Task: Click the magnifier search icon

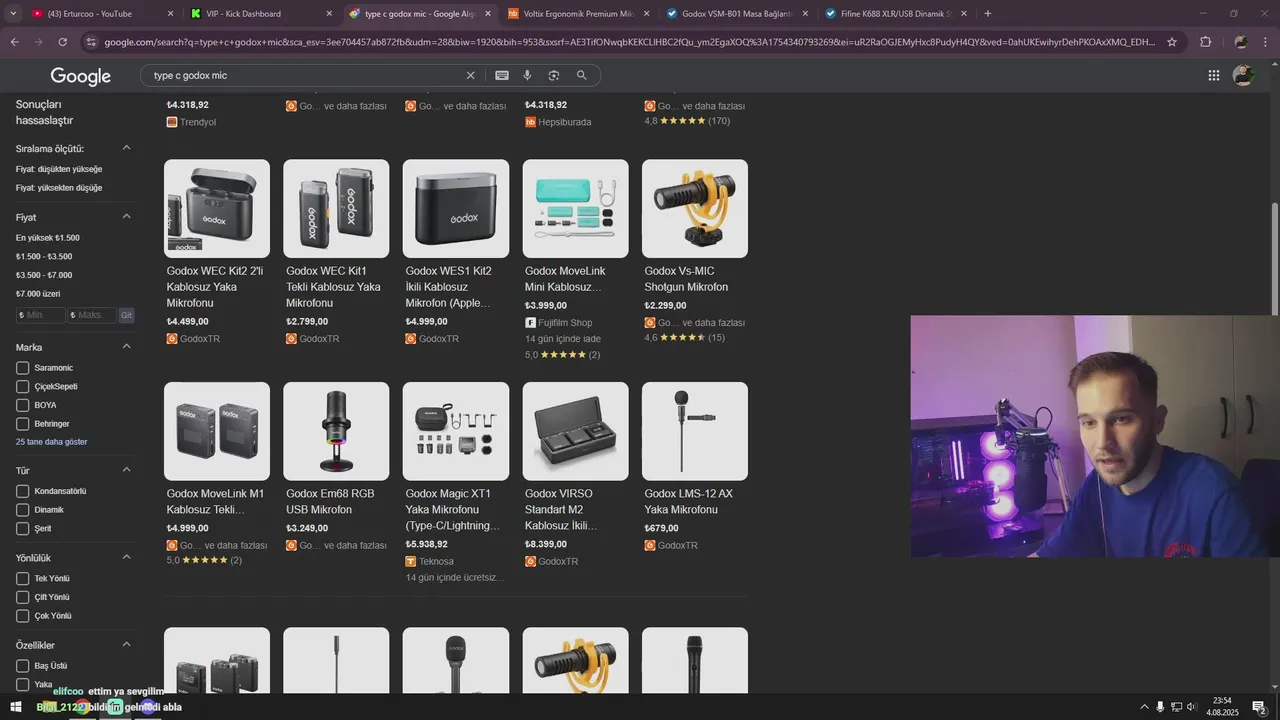Action: [581, 75]
